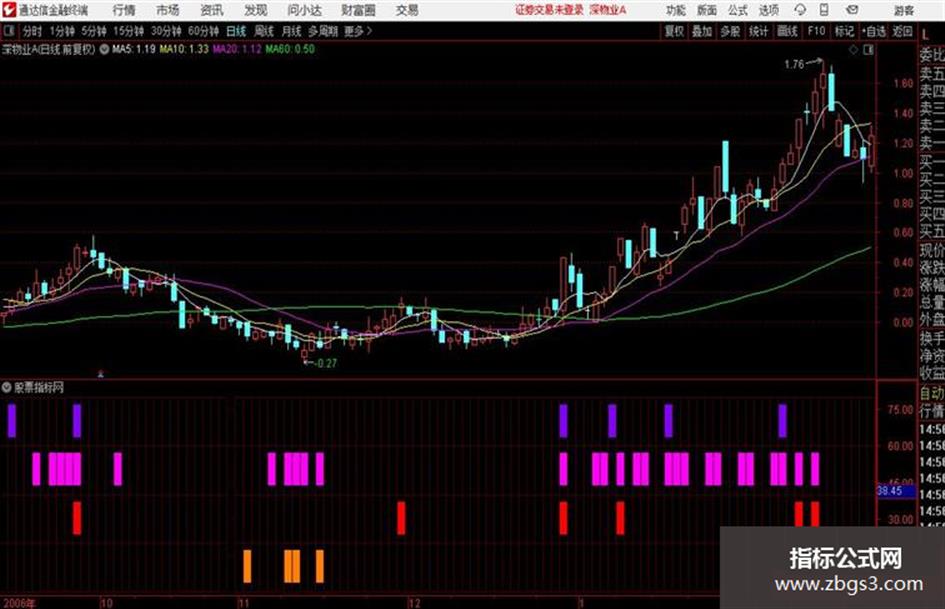Click the 现价 row in quote panel

point(932,250)
